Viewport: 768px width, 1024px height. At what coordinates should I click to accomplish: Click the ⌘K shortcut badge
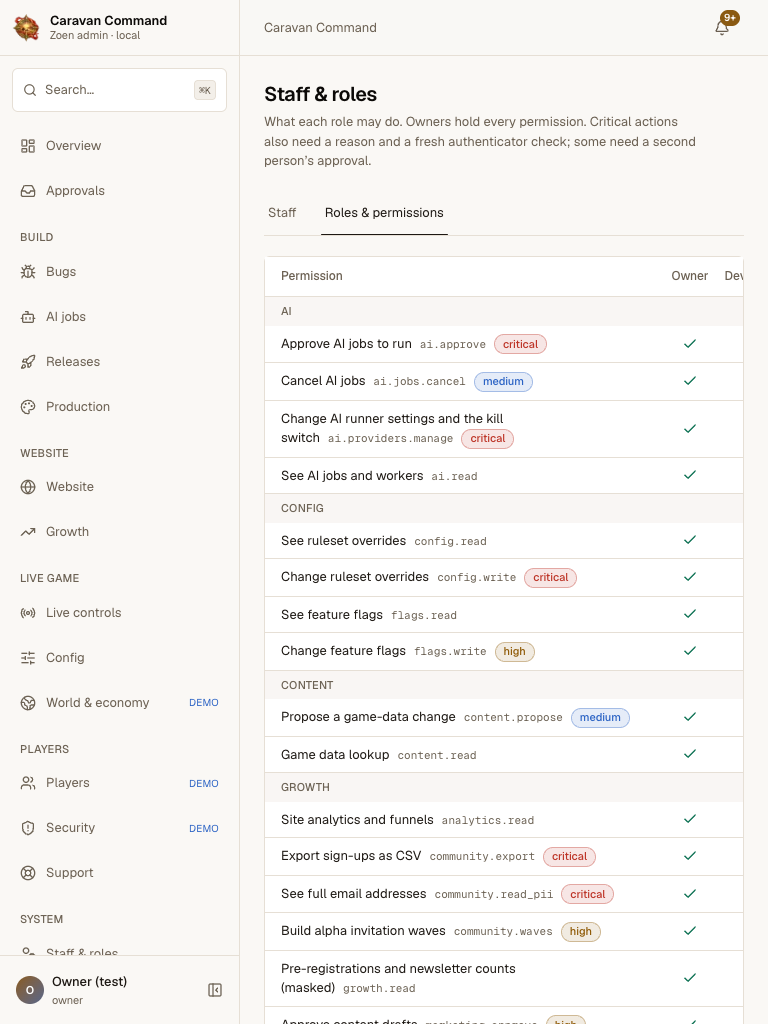click(205, 90)
